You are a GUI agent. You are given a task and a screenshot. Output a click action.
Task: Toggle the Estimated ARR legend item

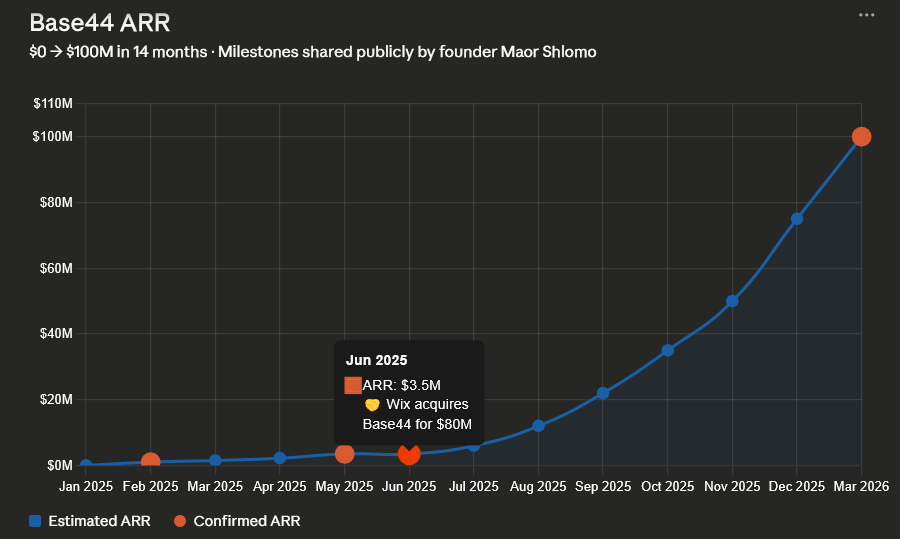coord(90,521)
